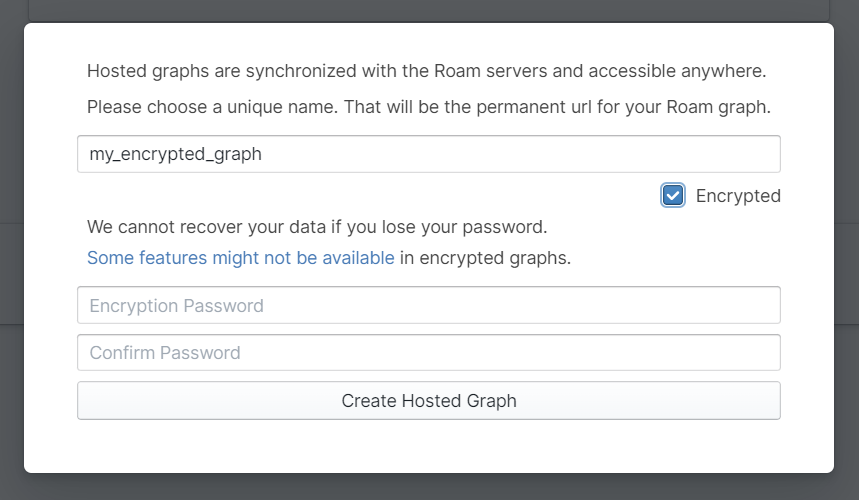Dismiss dialog by clicking dimmed backdrop above it
859x500 pixels.
click(x=428, y=10)
